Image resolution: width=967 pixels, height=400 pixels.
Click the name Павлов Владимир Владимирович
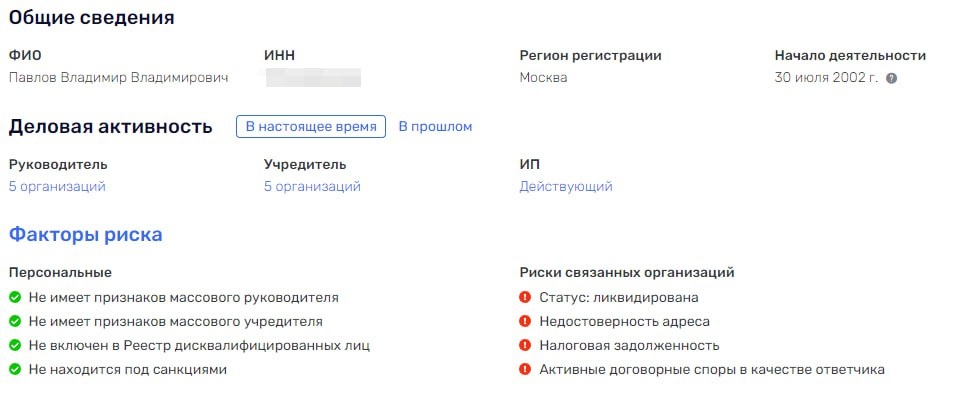point(119,77)
